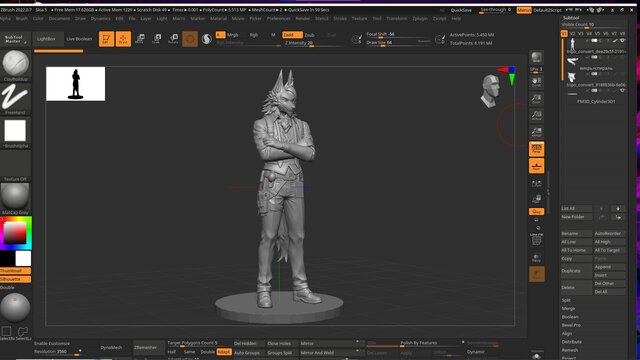Open the Document menu
Screen dimensions: 640x360
point(59,18)
